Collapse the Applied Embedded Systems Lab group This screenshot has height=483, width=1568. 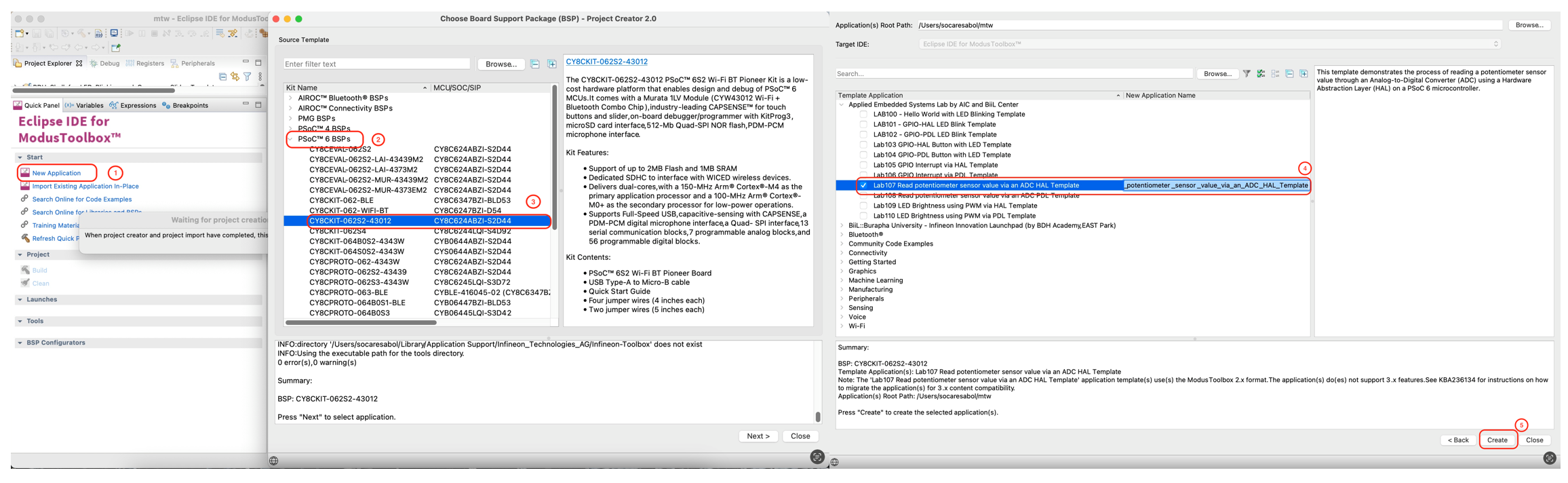pyautogui.click(x=842, y=105)
